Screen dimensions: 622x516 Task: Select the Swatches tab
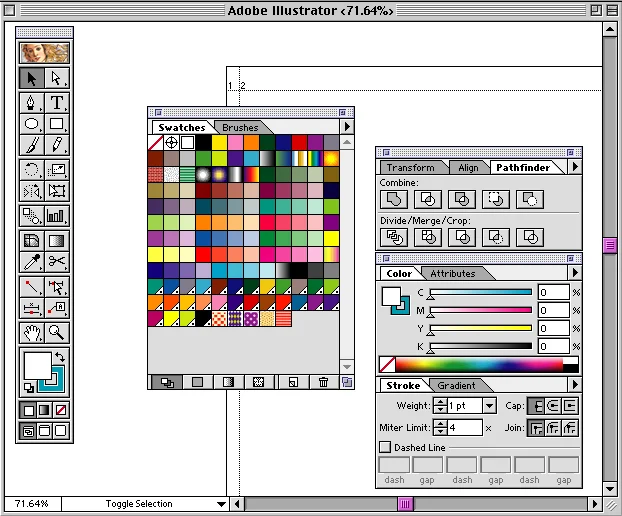(x=182, y=127)
